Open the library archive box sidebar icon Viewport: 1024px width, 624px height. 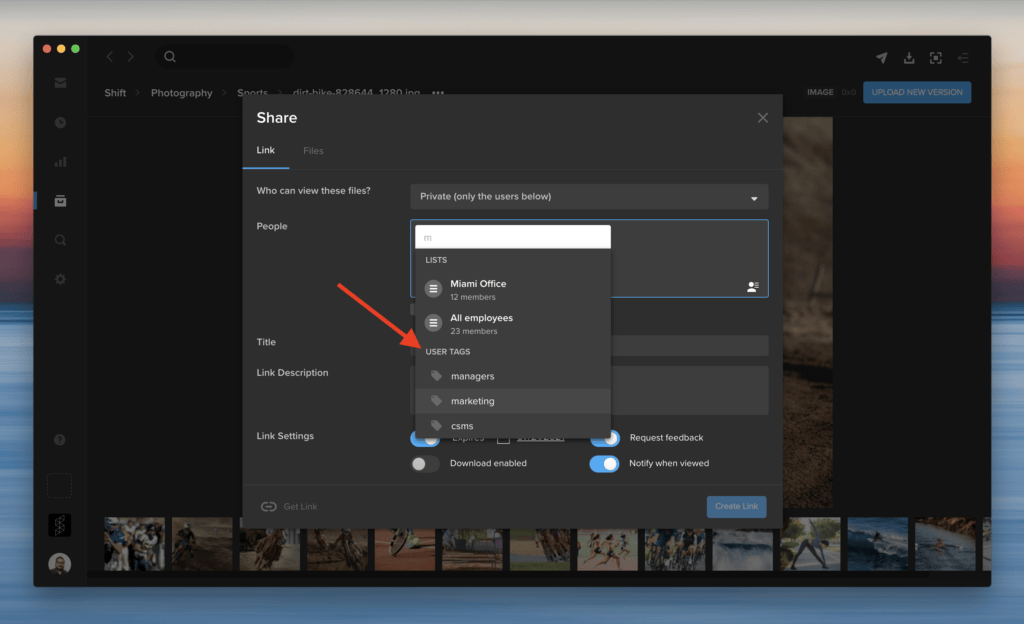(x=60, y=201)
